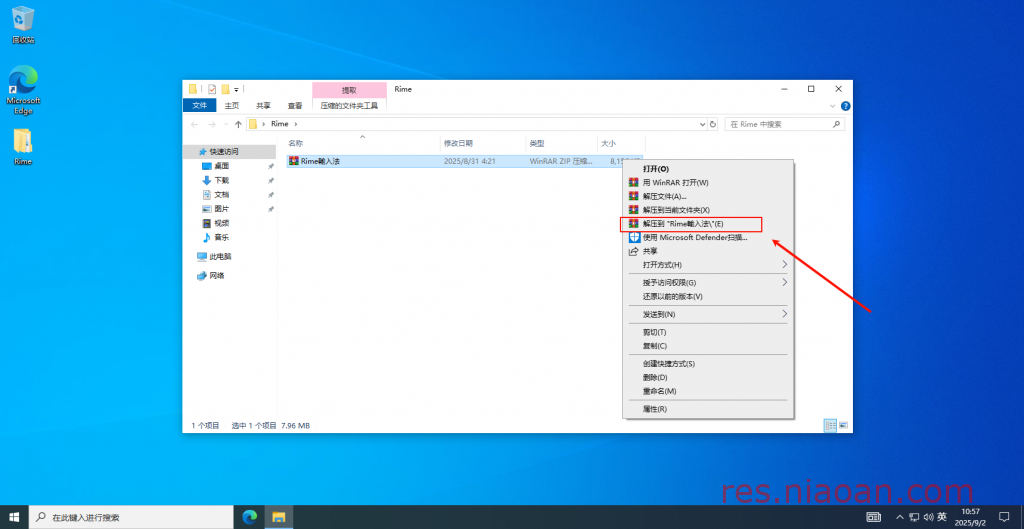Sort by the 修改日期 column header
This screenshot has width=1024, height=529.
(483, 143)
